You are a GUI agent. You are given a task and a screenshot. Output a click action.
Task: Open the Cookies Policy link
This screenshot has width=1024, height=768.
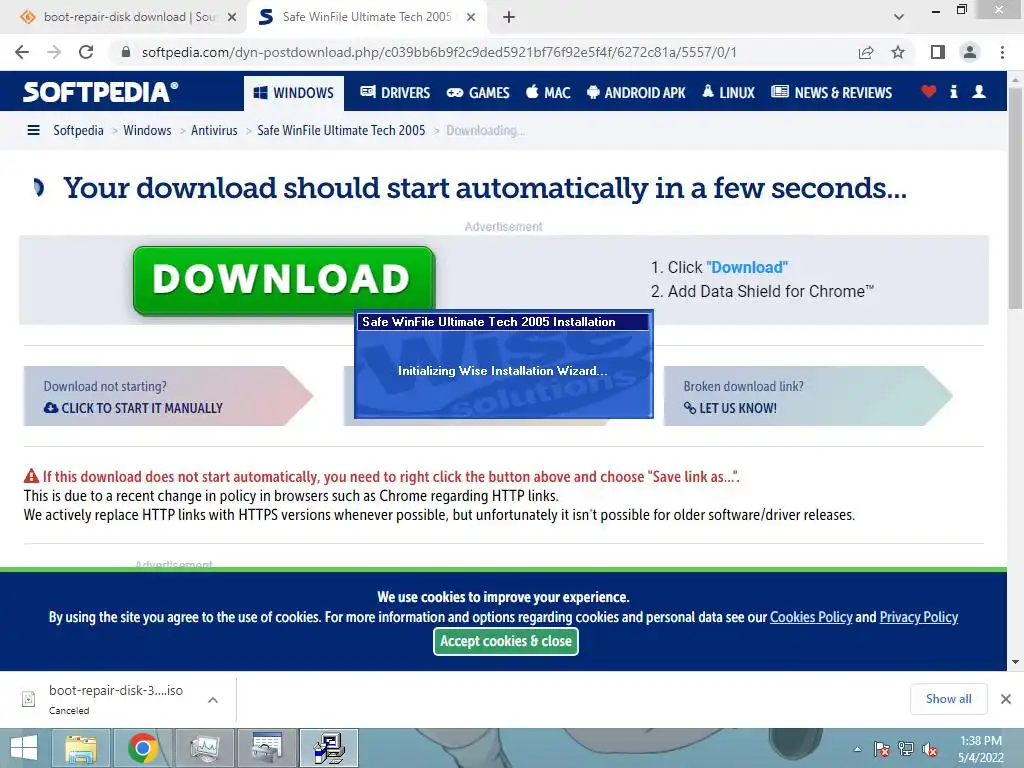[x=811, y=617]
